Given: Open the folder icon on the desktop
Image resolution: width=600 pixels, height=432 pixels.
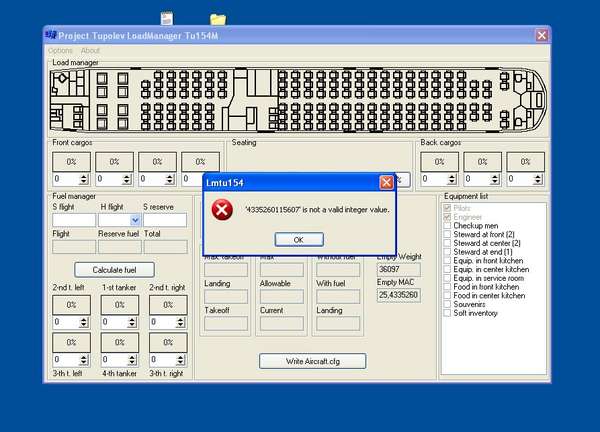Looking at the screenshot, I should pyautogui.click(x=218, y=20).
